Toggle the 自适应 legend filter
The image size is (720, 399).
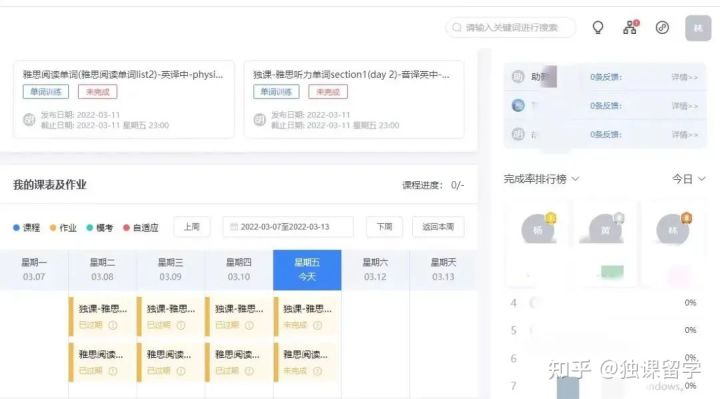pyautogui.click(x=141, y=228)
